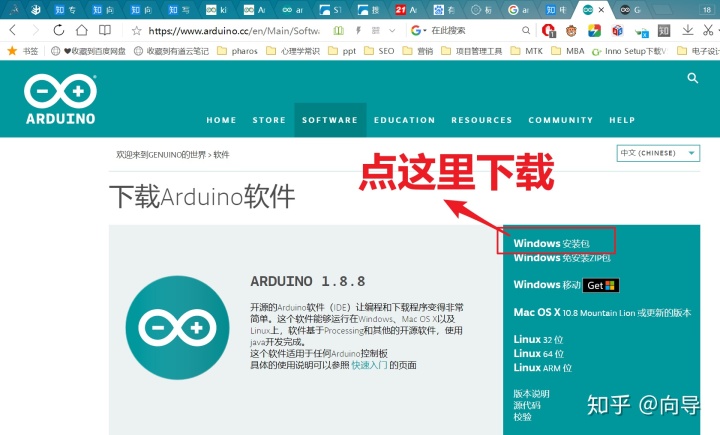720x435 pixels.
Task: Download the Windows 安装包 installer
Action: [551, 243]
